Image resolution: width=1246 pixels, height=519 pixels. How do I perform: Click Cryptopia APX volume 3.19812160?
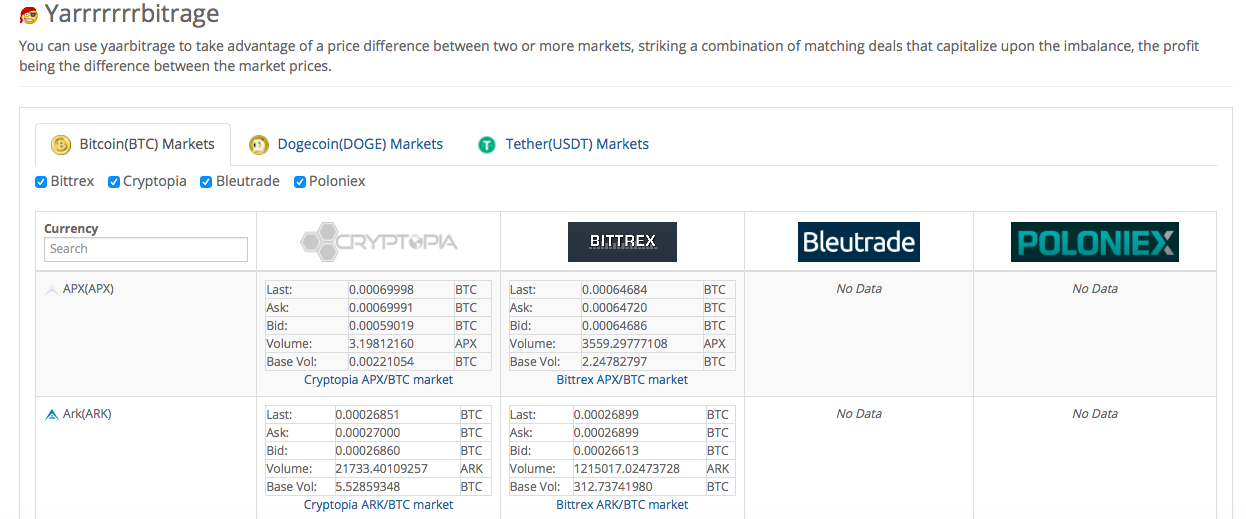[x=381, y=344]
